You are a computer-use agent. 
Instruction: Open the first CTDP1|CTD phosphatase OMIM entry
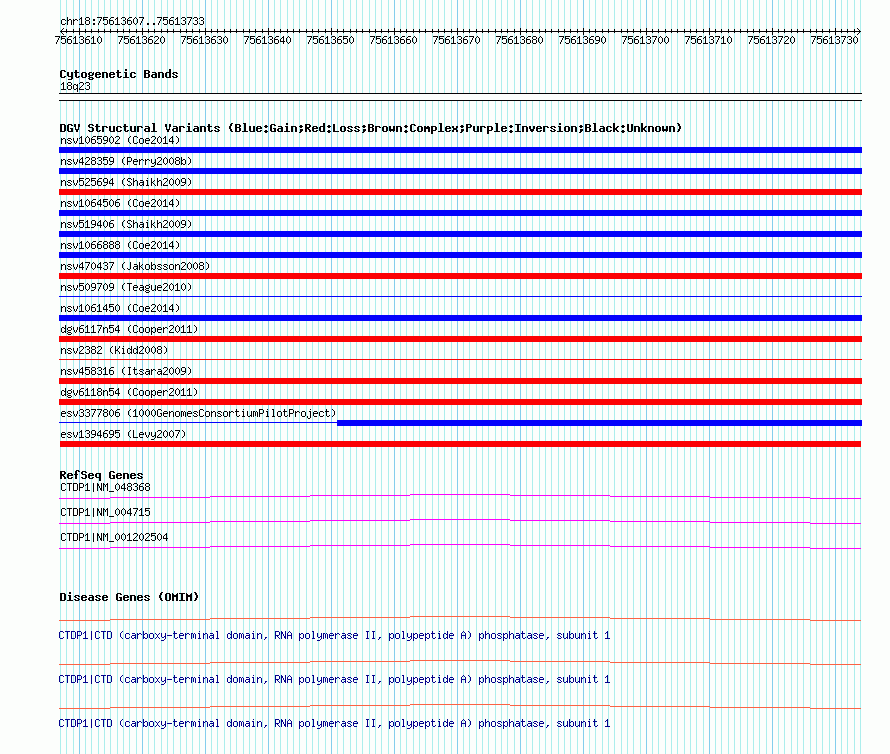334,635
